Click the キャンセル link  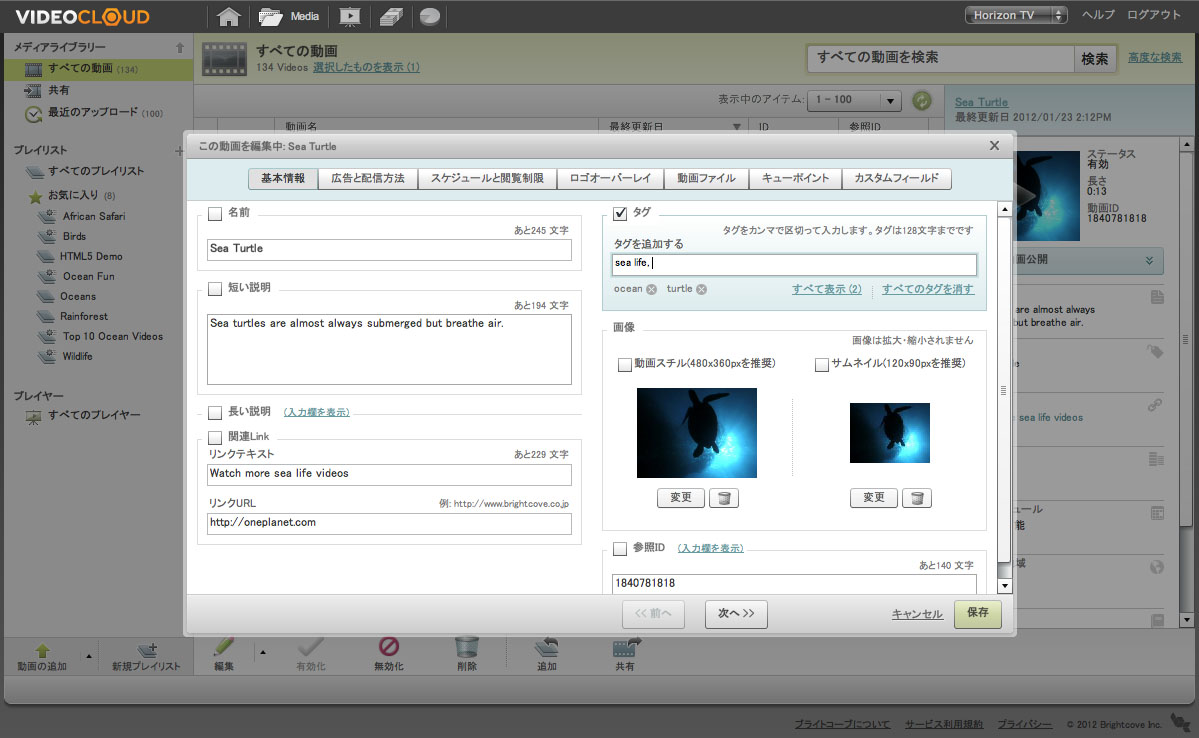pyautogui.click(x=917, y=614)
